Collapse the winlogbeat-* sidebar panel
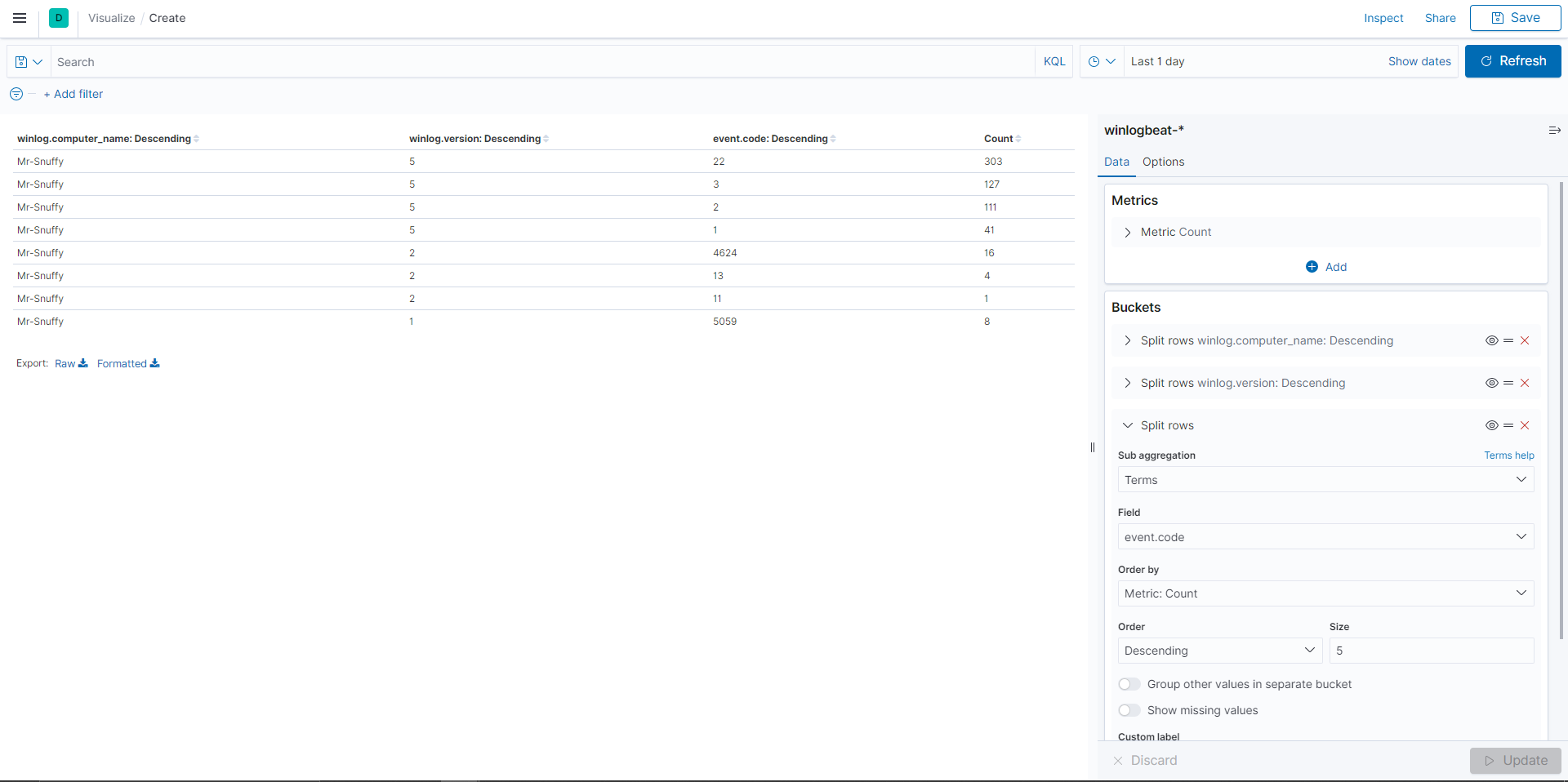Viewport: 1568px width, 782px height. coord(1554,130)
